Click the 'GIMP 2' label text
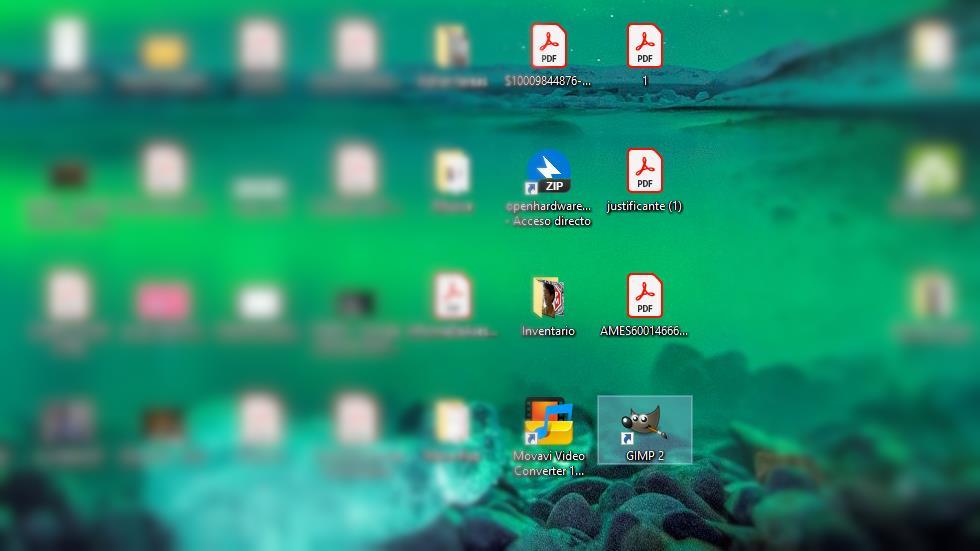Viewport: 980px width, 551px height. (644, 456)
